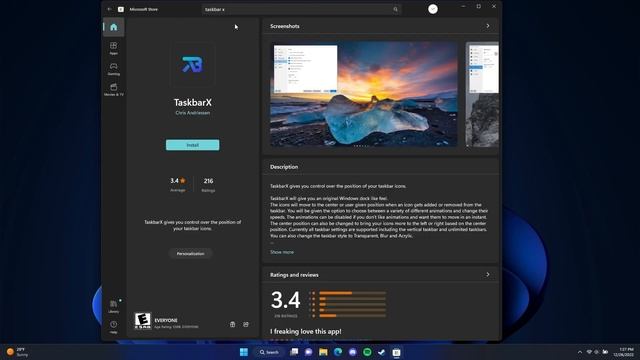Click the TaskbarX app logo
Image resolution: width=640 pixels, height=360 pixels.
point(193,64)
